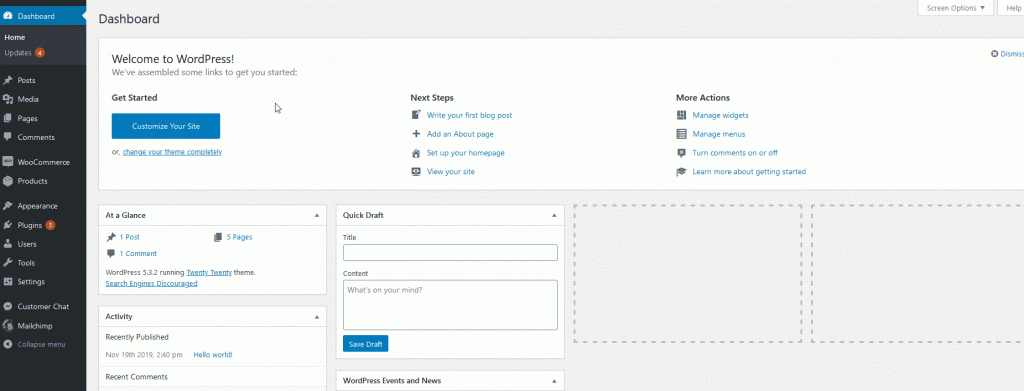1024x391 pixels.
Task: Click the Customize Your Site button
Action: 166,126
